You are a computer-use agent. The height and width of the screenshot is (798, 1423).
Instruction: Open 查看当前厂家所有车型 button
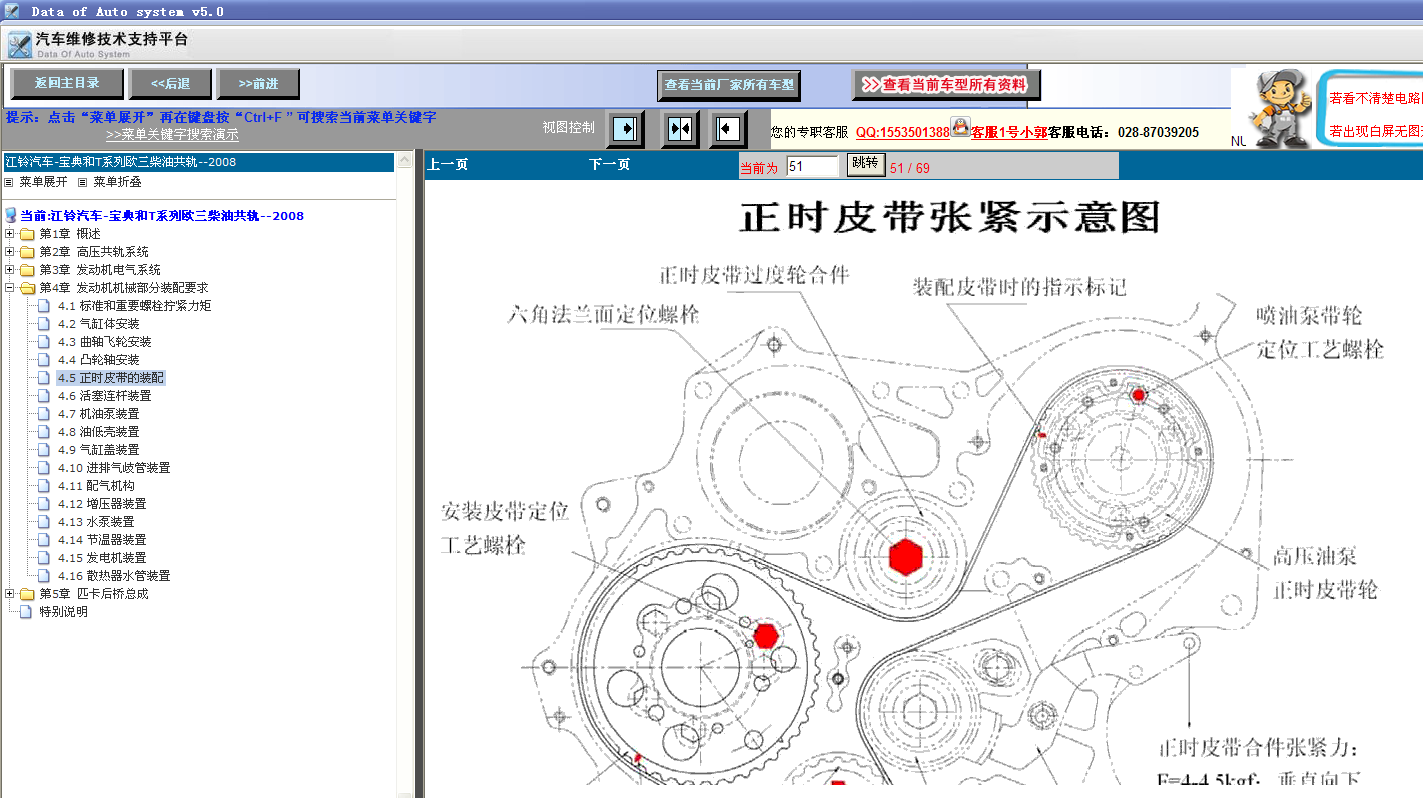pyautogui.click(x=729, y=85)
